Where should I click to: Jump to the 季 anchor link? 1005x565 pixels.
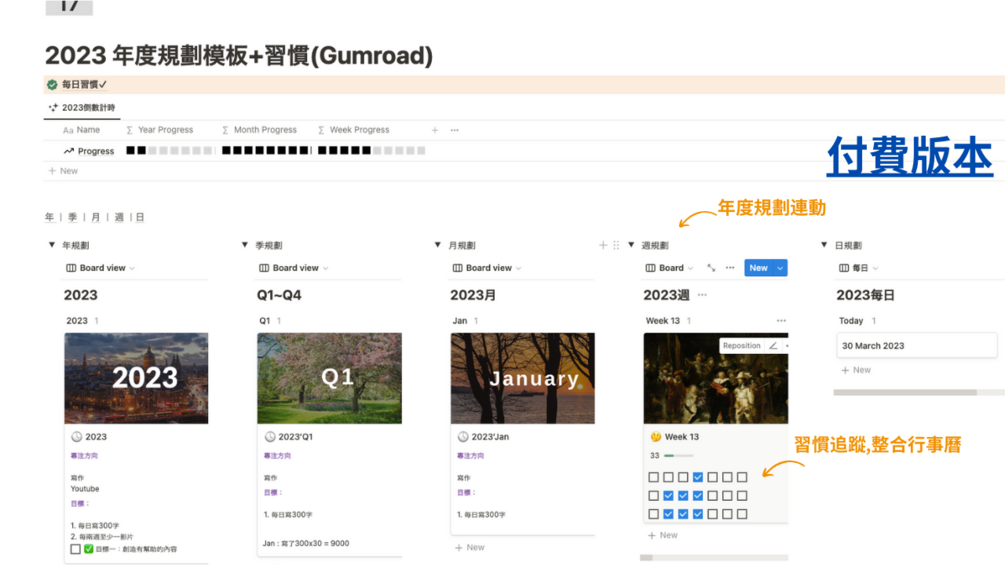click(x=72, y=217)
